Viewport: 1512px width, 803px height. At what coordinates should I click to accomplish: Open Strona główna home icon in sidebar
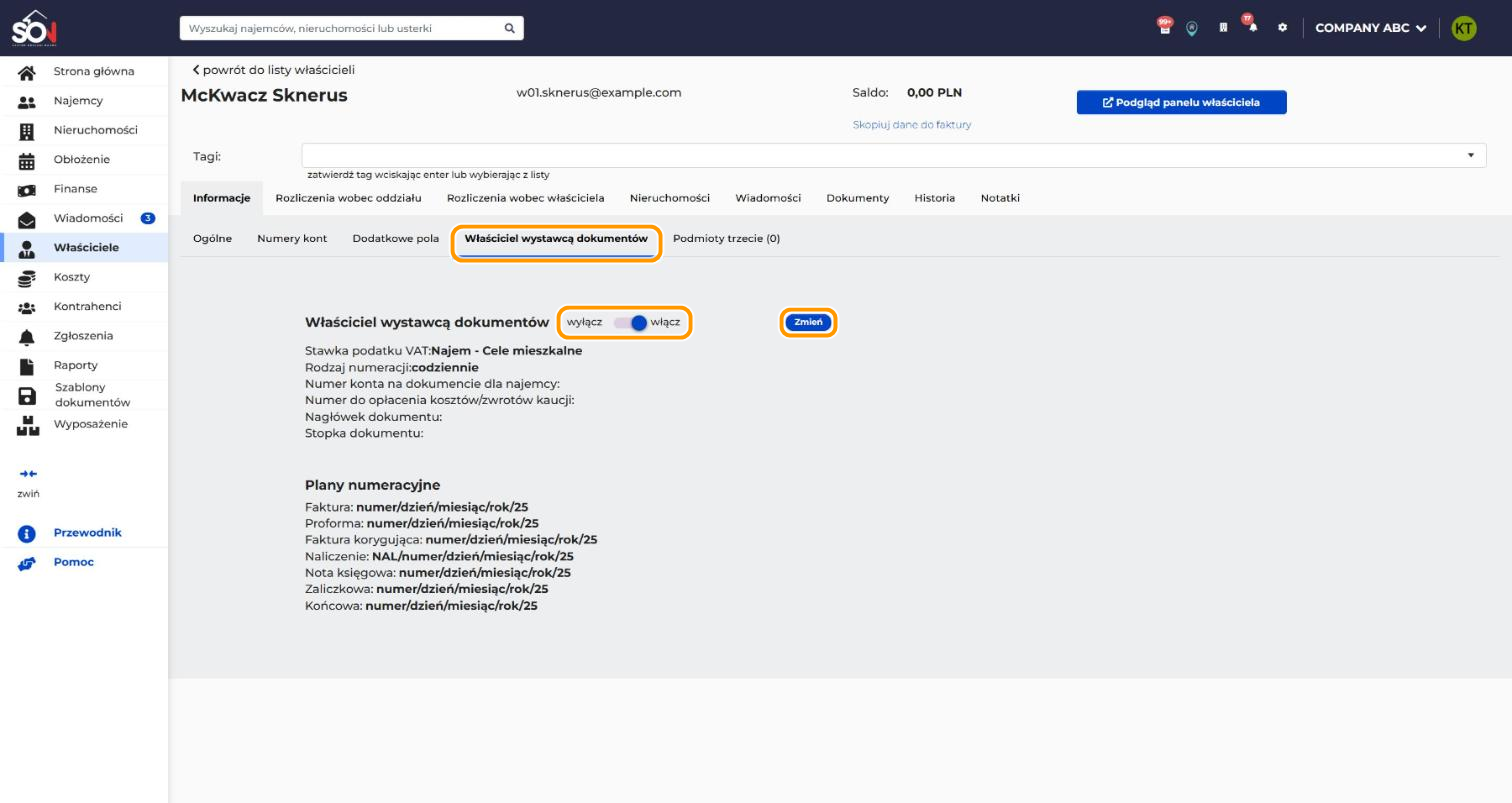[27, 72]
